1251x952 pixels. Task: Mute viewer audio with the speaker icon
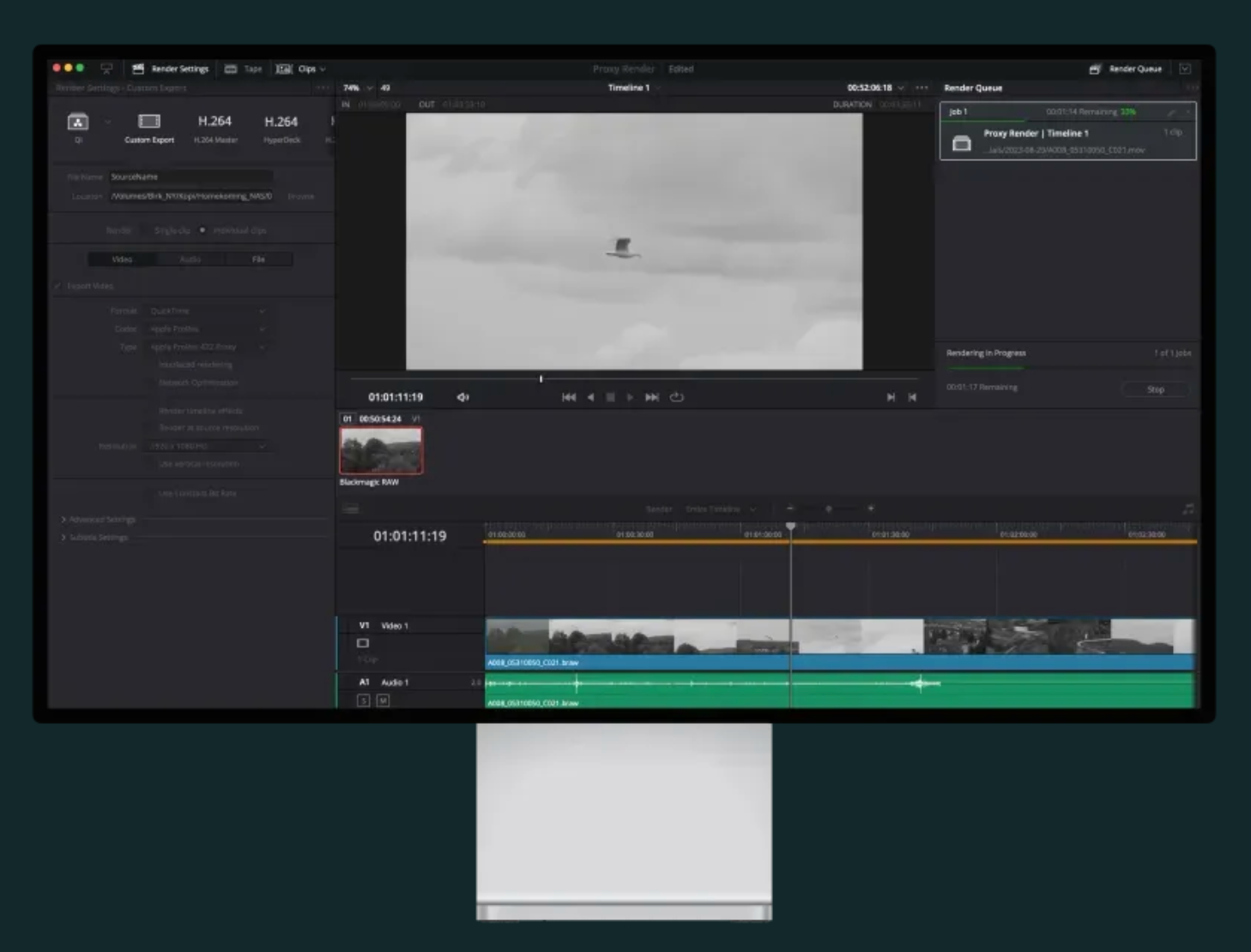[x=463, y=396]
